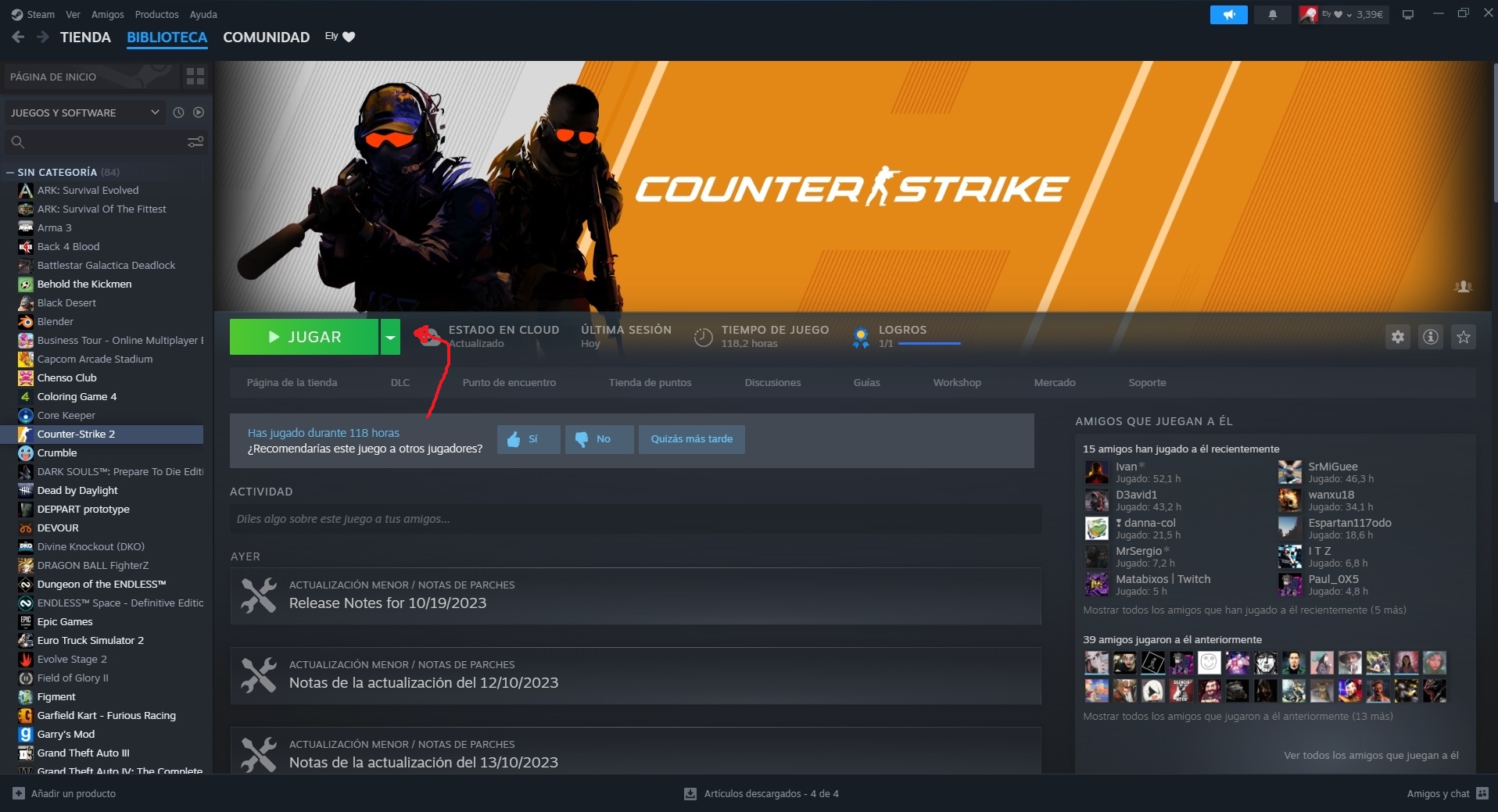Open friends and chat icon
This screenshot has height=812, width=1498.
click(x=1482, y=793)
